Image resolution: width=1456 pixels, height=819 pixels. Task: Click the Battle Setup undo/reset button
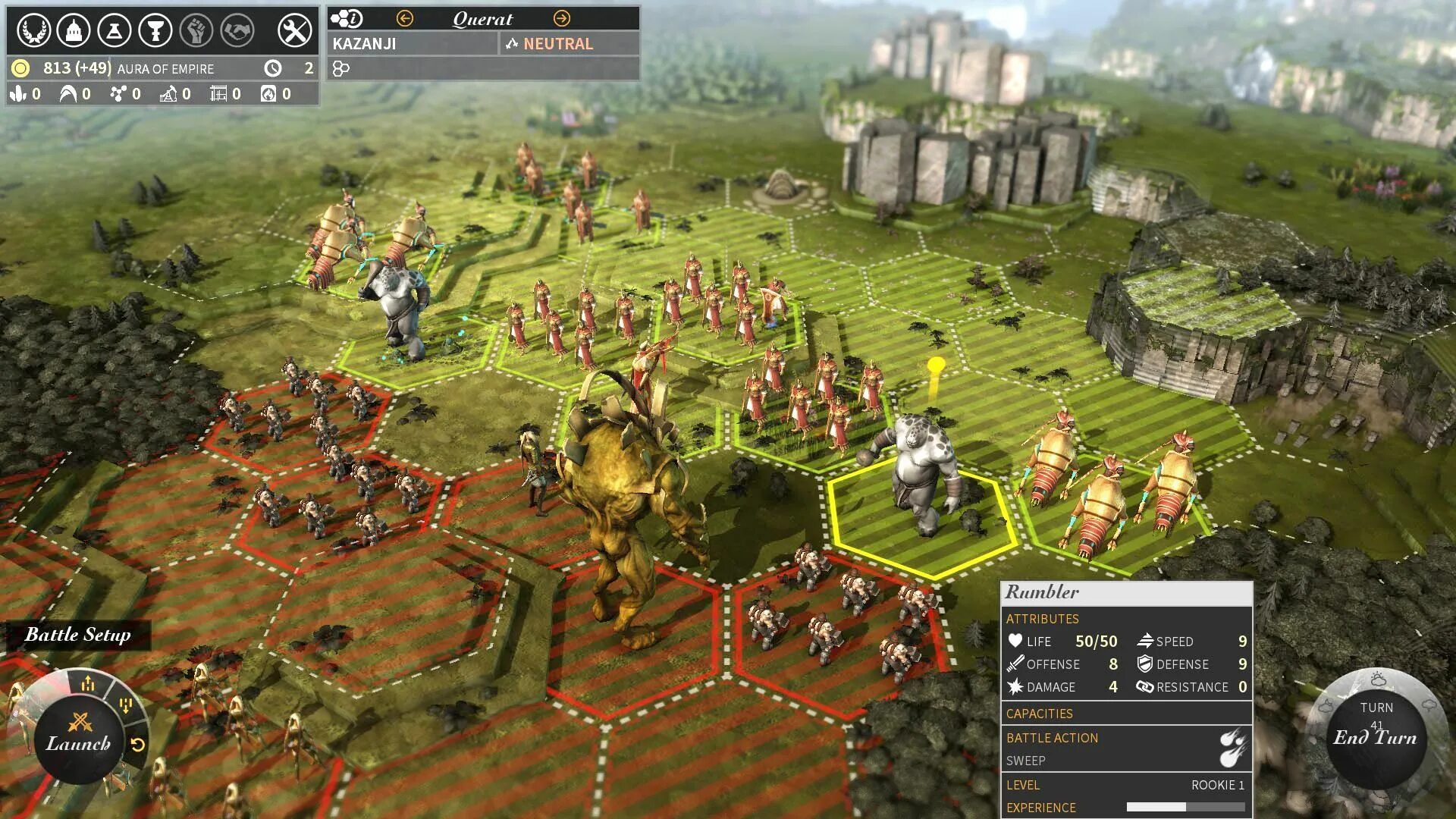click(x=142, y=746)
